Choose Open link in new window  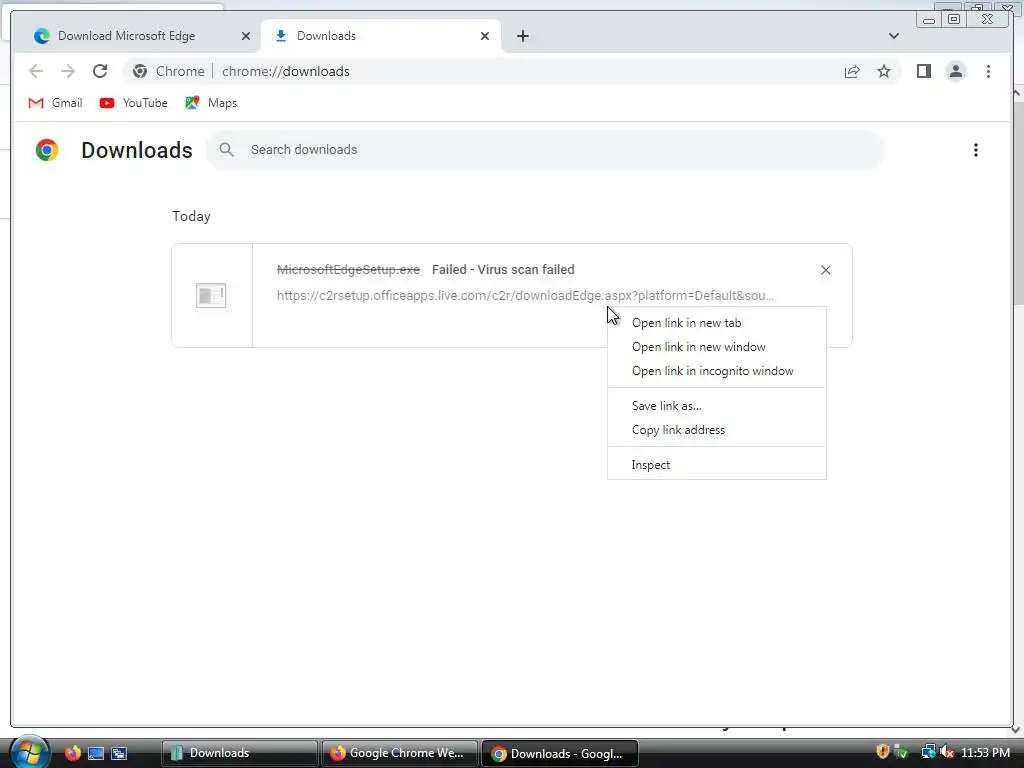click(x=716, y=347)
